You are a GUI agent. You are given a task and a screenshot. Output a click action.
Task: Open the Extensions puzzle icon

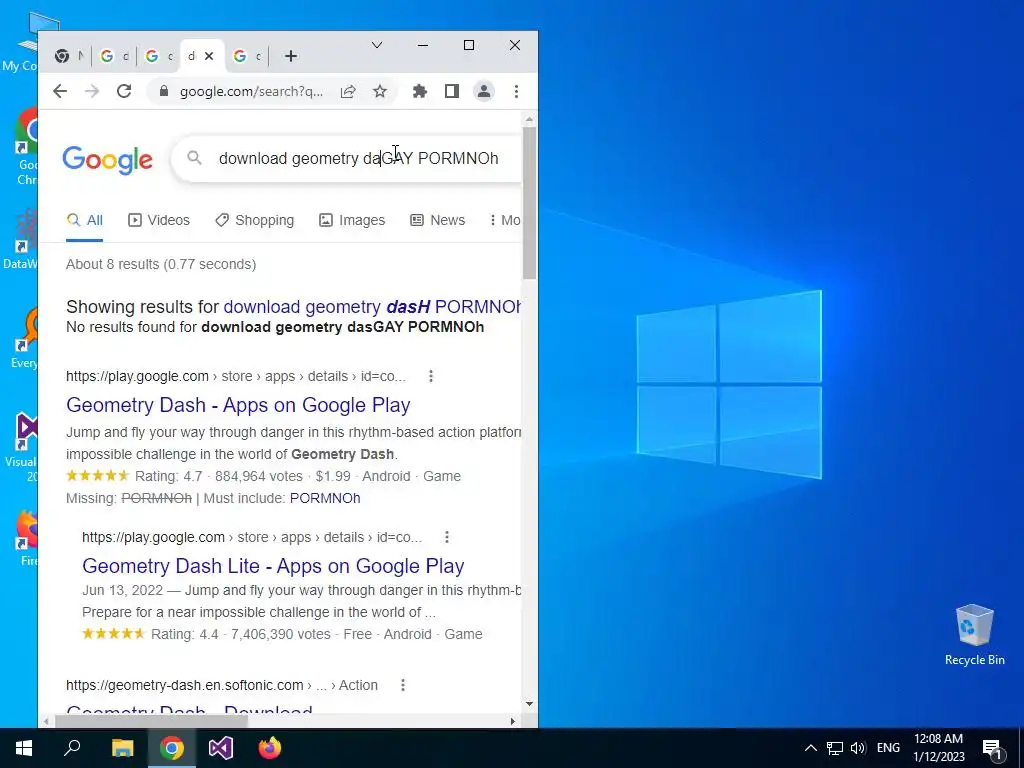pos(420,91)
